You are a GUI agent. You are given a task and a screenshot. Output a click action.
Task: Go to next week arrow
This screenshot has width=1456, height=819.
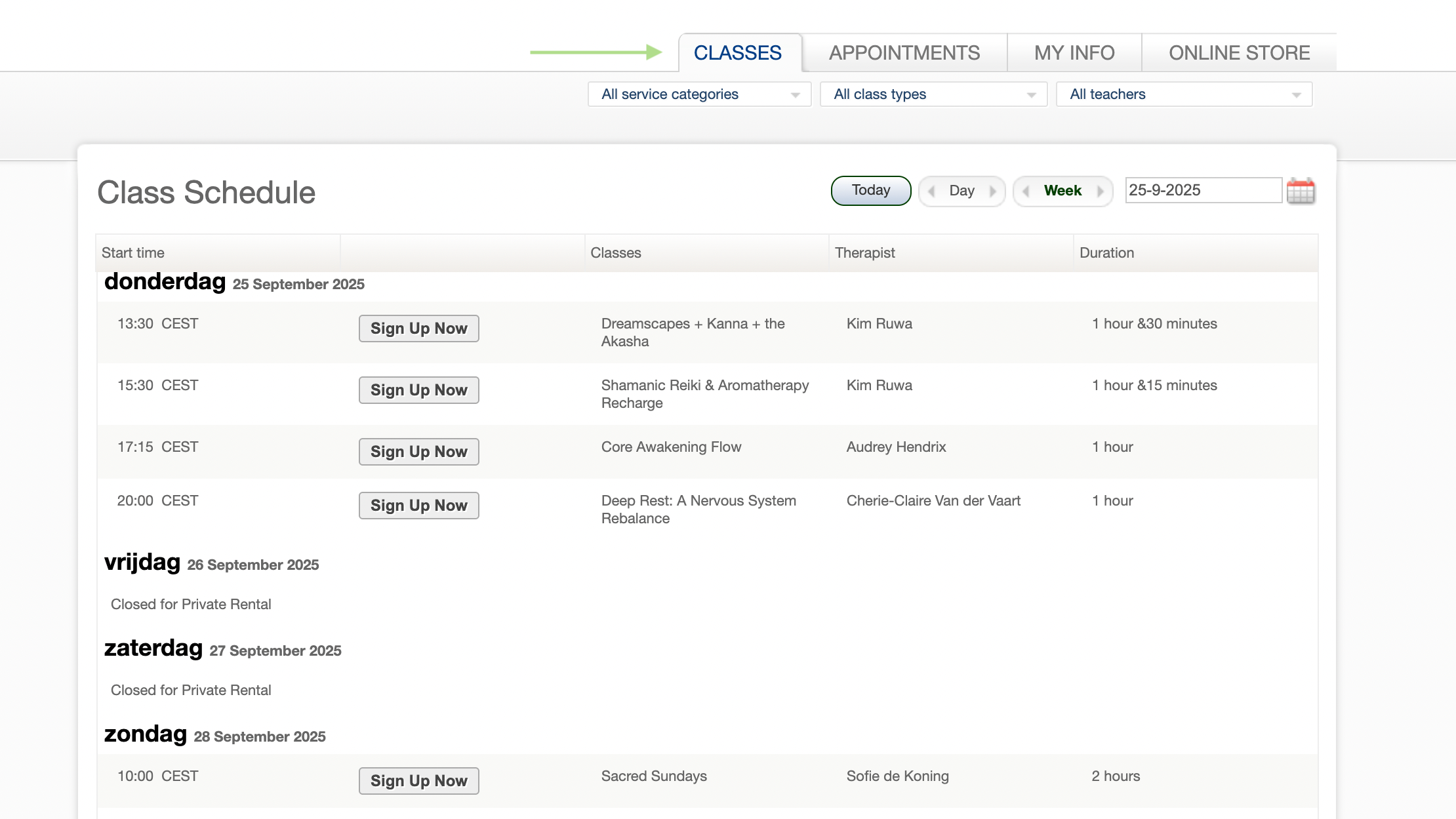click(1100, 191)
